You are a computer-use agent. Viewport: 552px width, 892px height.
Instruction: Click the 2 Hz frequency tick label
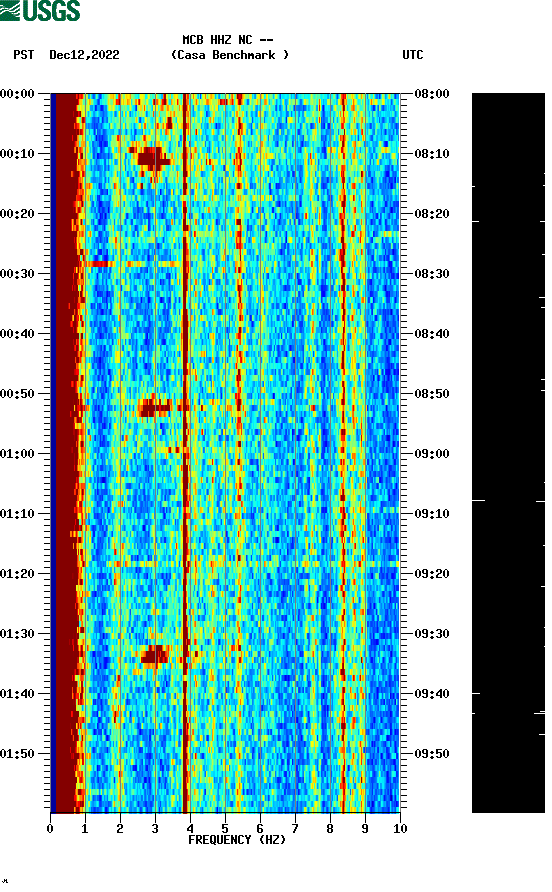pyautogui.click(x=120, y=828)
